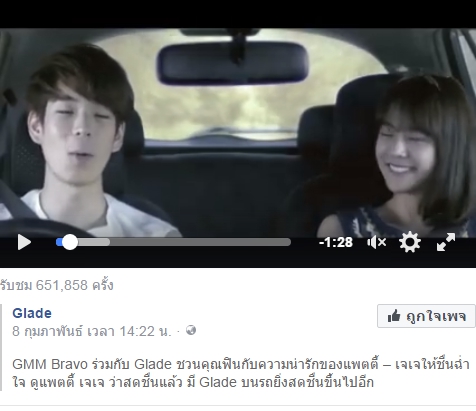Expand the video to fullscreen
Viewport: 476px width, 411px height.
click(x=446, y=242)
